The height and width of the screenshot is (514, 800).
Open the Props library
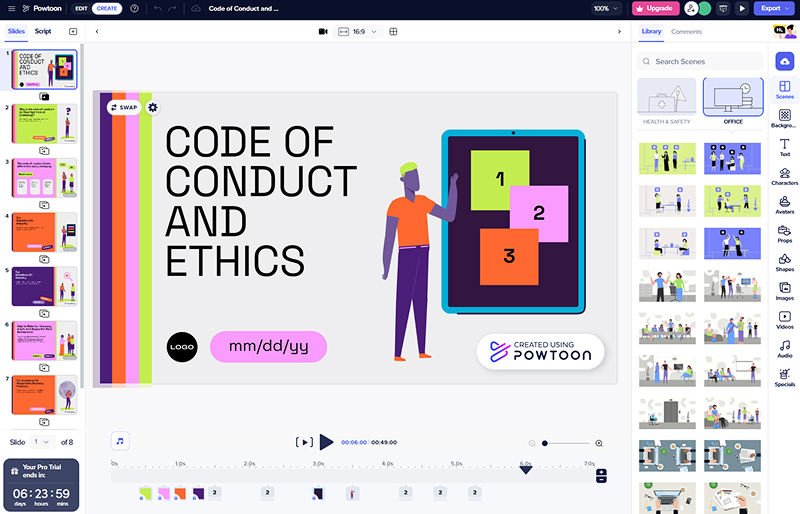(784, 233)
